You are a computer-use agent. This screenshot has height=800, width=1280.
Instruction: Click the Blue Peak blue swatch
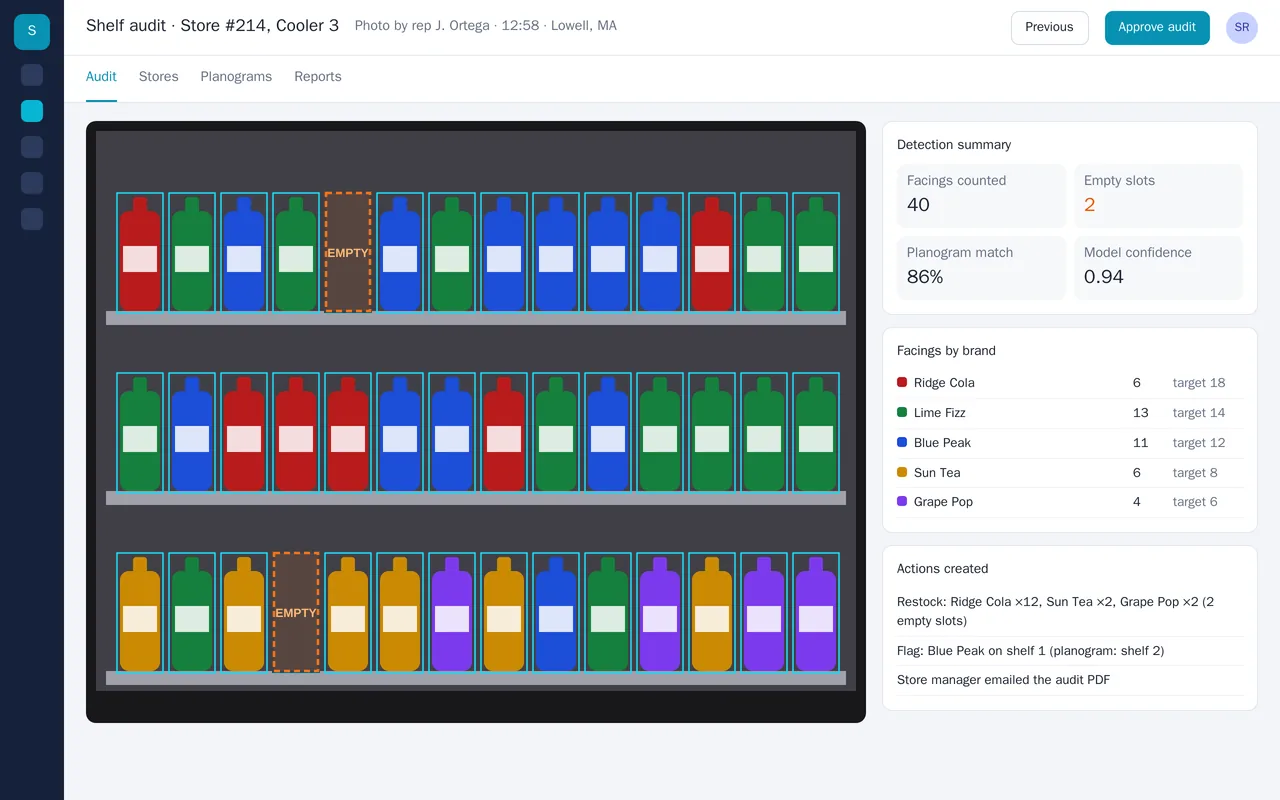pos(902,442)
